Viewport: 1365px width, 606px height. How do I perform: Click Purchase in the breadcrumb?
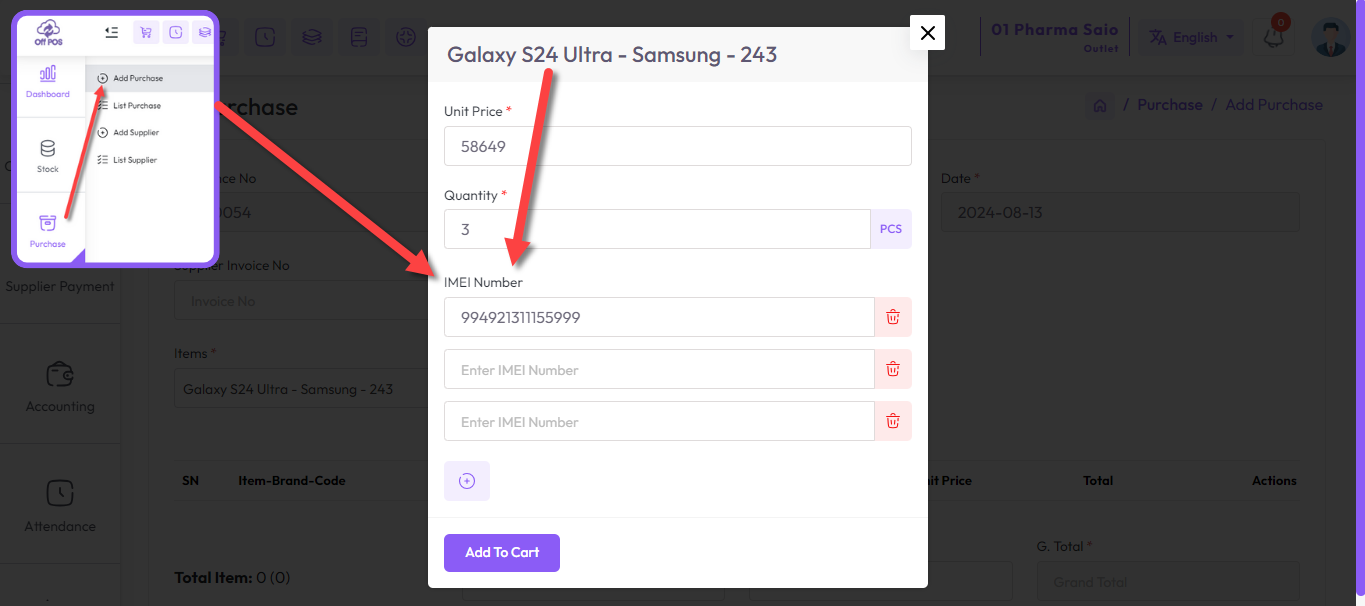[1169, 105]
